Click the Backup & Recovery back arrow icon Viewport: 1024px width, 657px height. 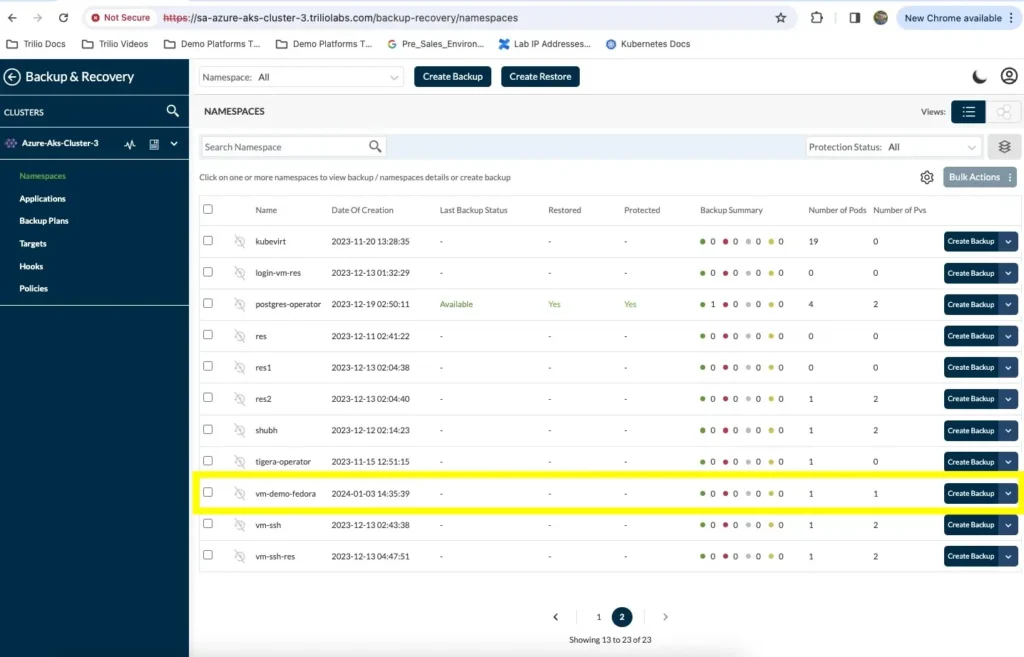12,77
